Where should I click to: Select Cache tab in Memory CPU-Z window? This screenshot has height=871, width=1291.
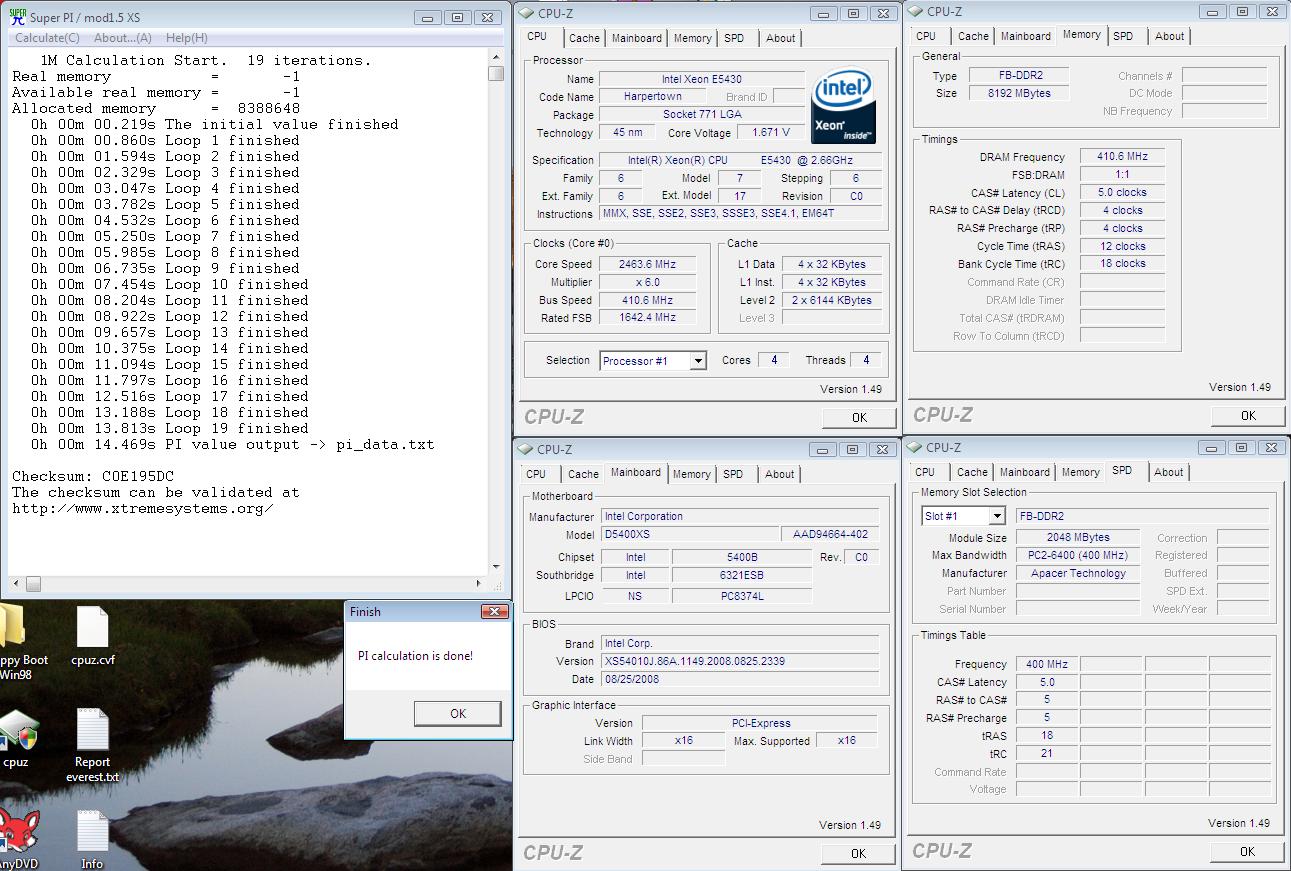(973, 36)
